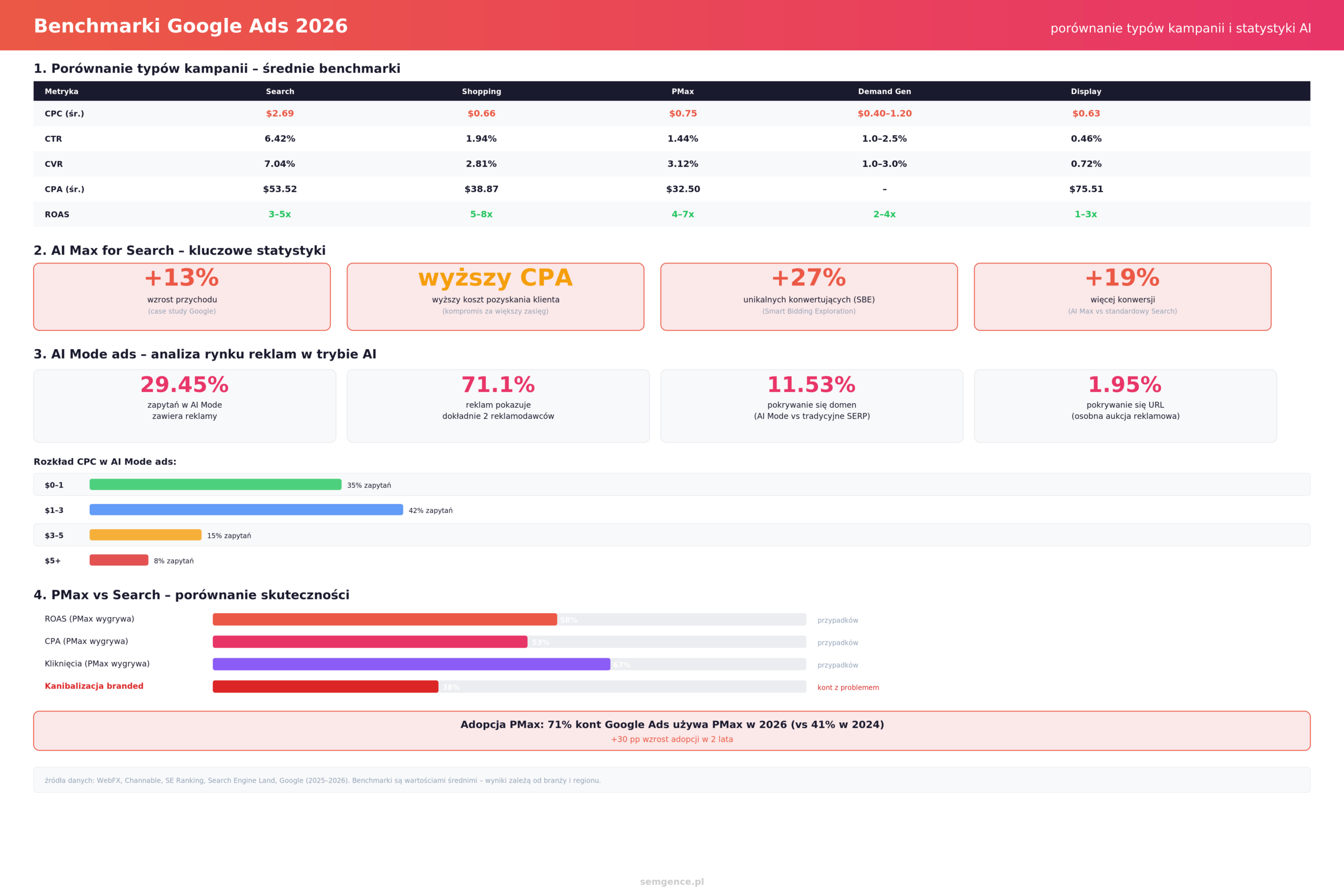
Task: Click the 1.95% URL overlap card
Action: click(x=1126, y=406)
